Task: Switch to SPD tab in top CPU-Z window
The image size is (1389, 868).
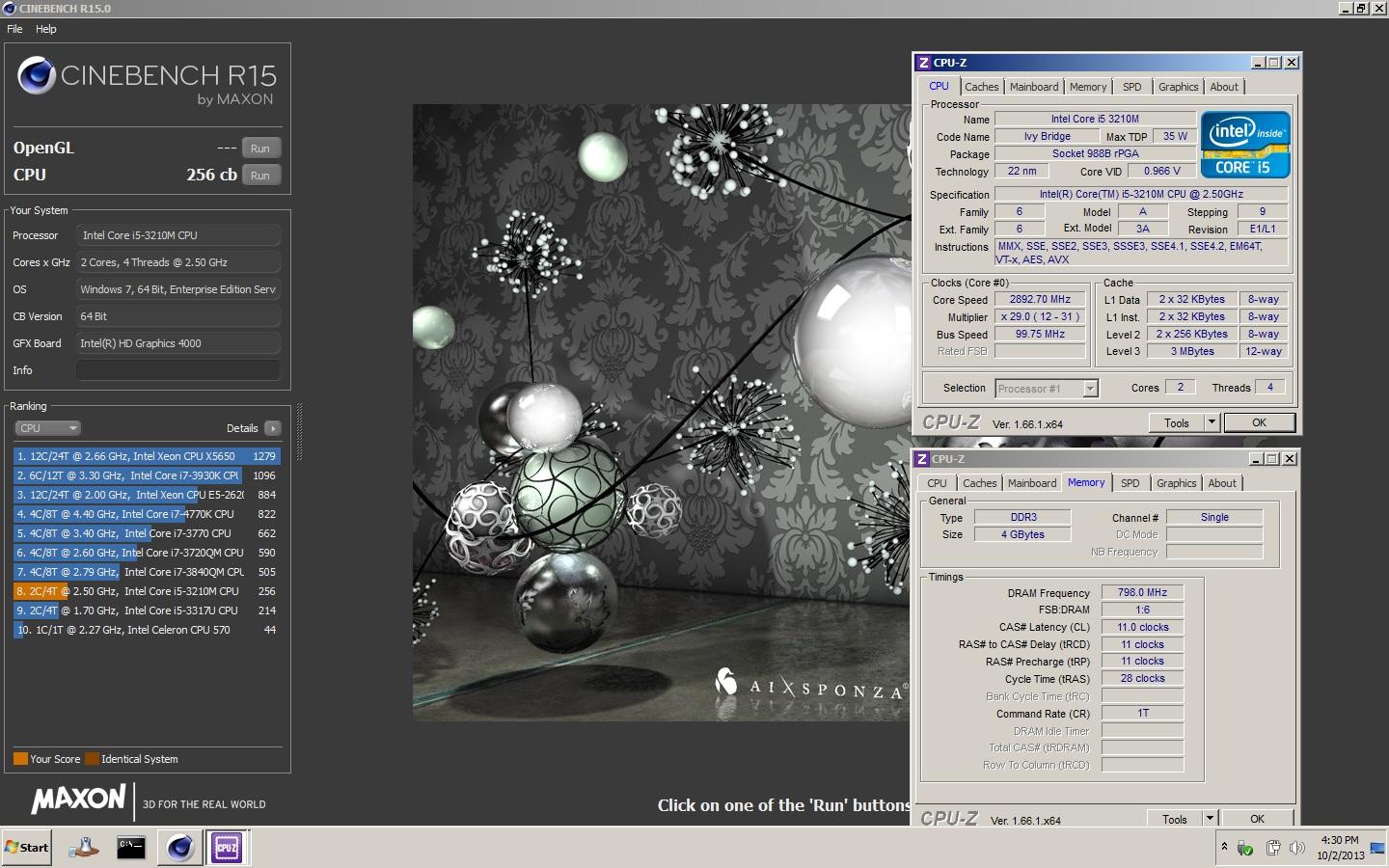Action: point(1132,87)
